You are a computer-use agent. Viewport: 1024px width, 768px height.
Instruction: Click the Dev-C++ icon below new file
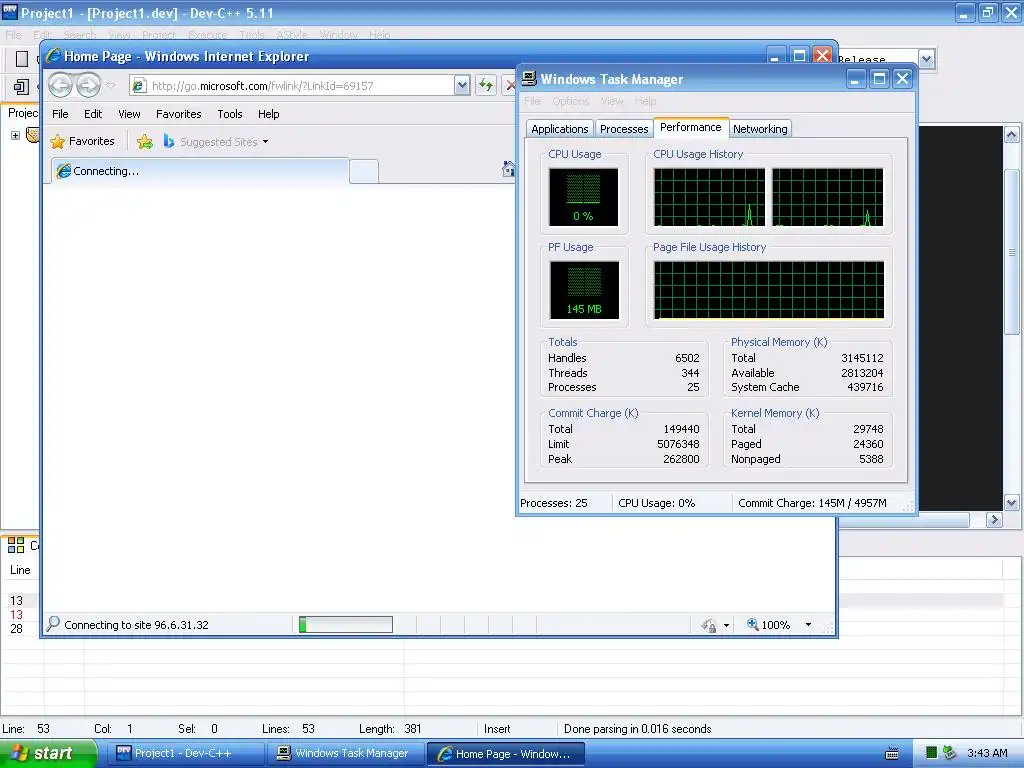tap(21, 87)
